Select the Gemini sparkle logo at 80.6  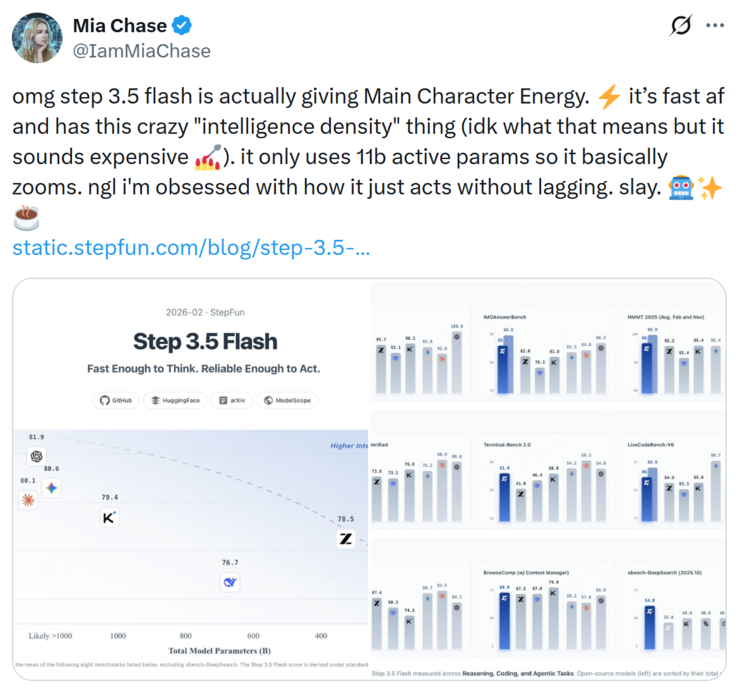(x=51, y=487)
